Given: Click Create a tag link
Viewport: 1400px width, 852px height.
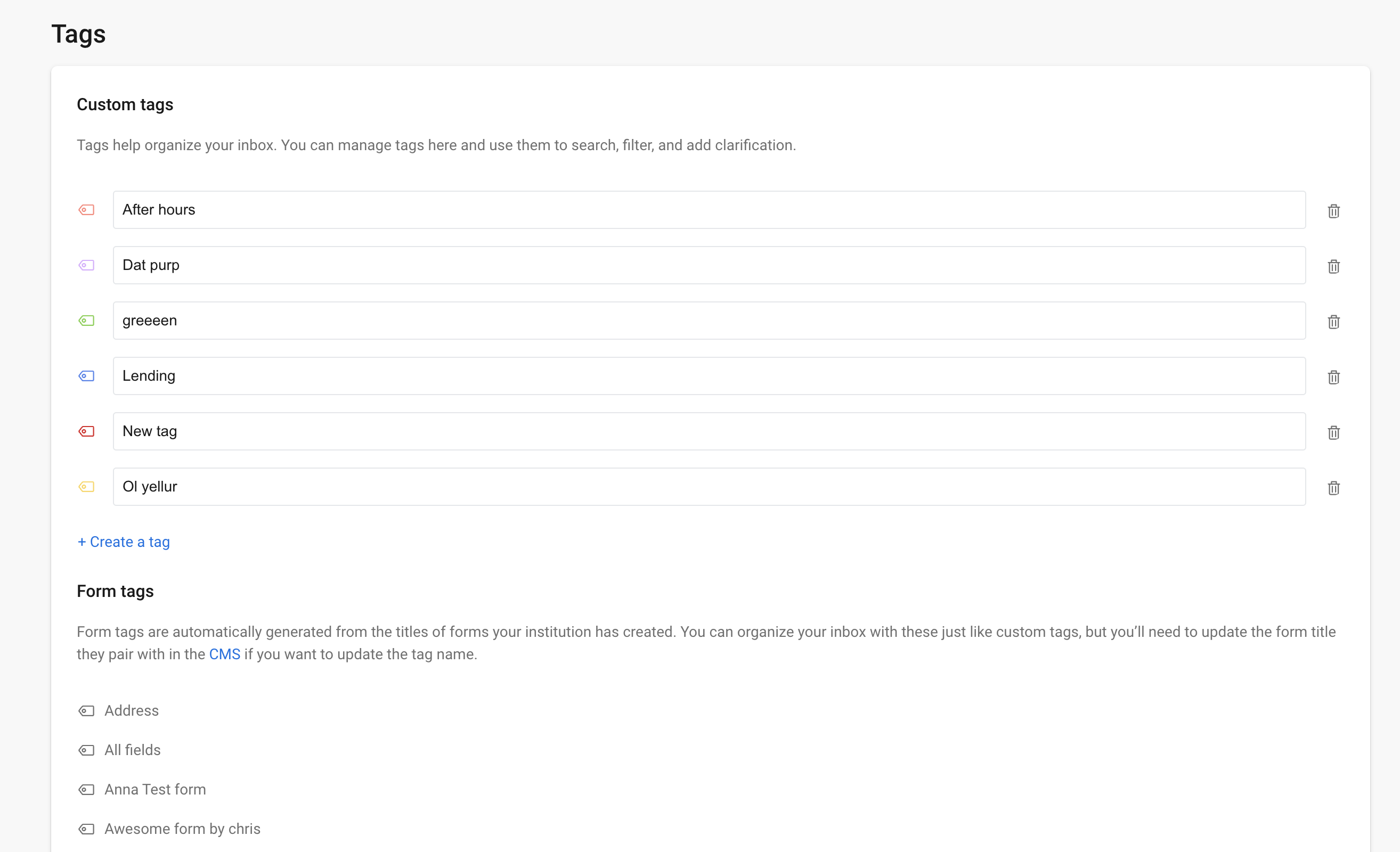Looking at the screenshot, I should tap(124, 542).
